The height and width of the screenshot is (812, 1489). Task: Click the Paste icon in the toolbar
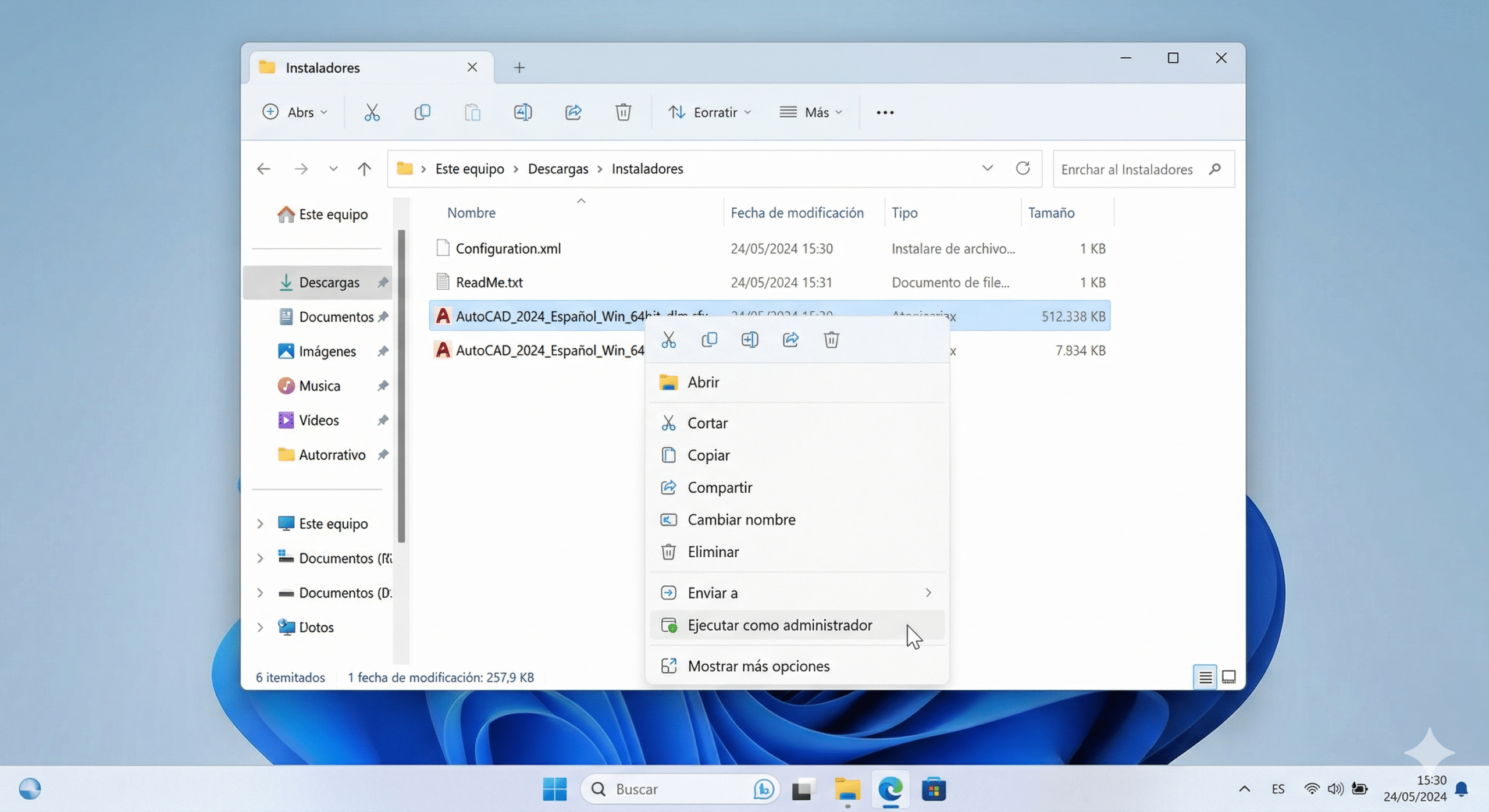[x=472, y=112]
